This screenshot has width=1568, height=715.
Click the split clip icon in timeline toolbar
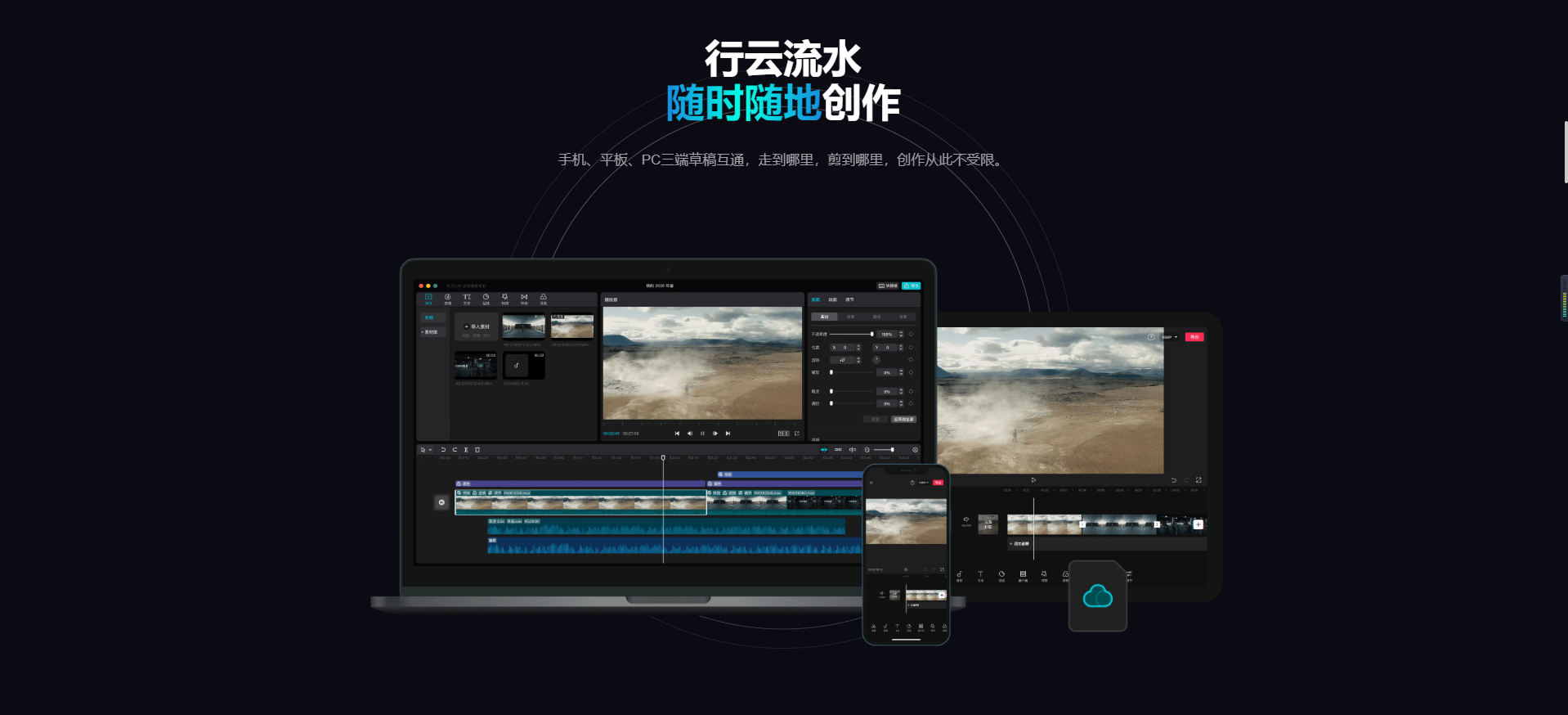click(466, 450)
